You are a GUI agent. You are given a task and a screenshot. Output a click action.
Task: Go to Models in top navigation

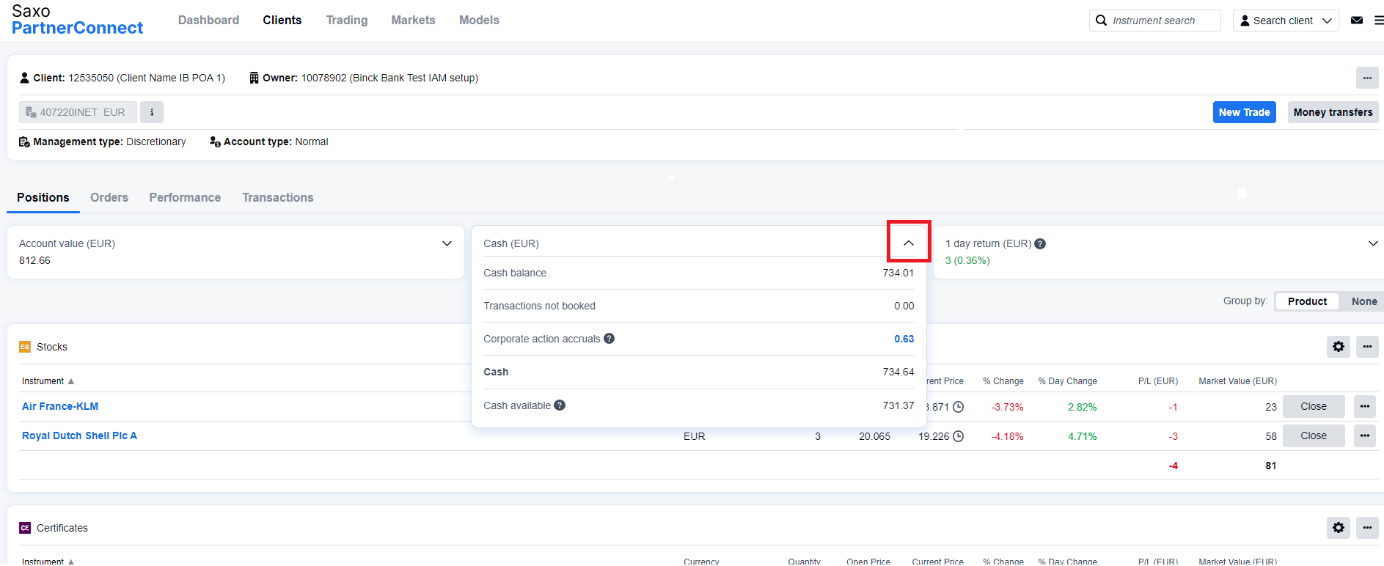[x=479, y=20]
